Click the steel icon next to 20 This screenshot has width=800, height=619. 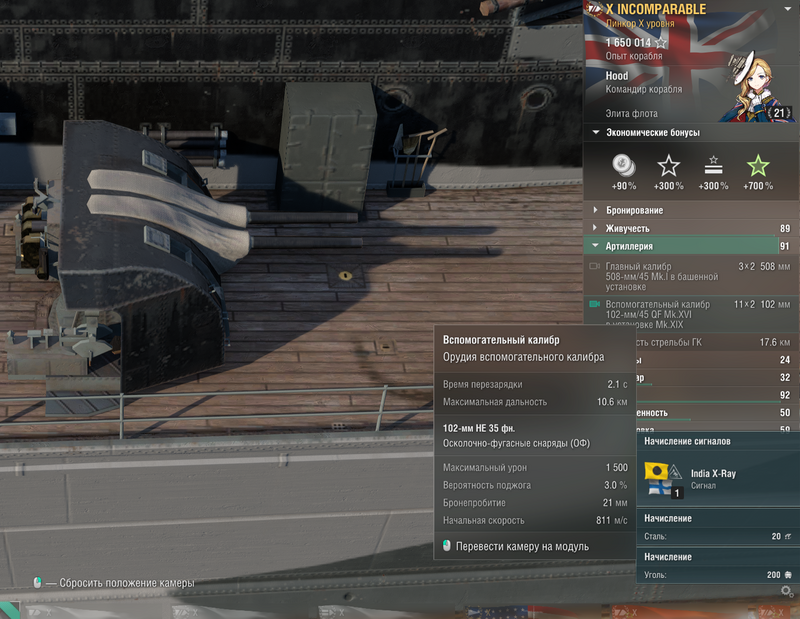(x=788, y=536)
